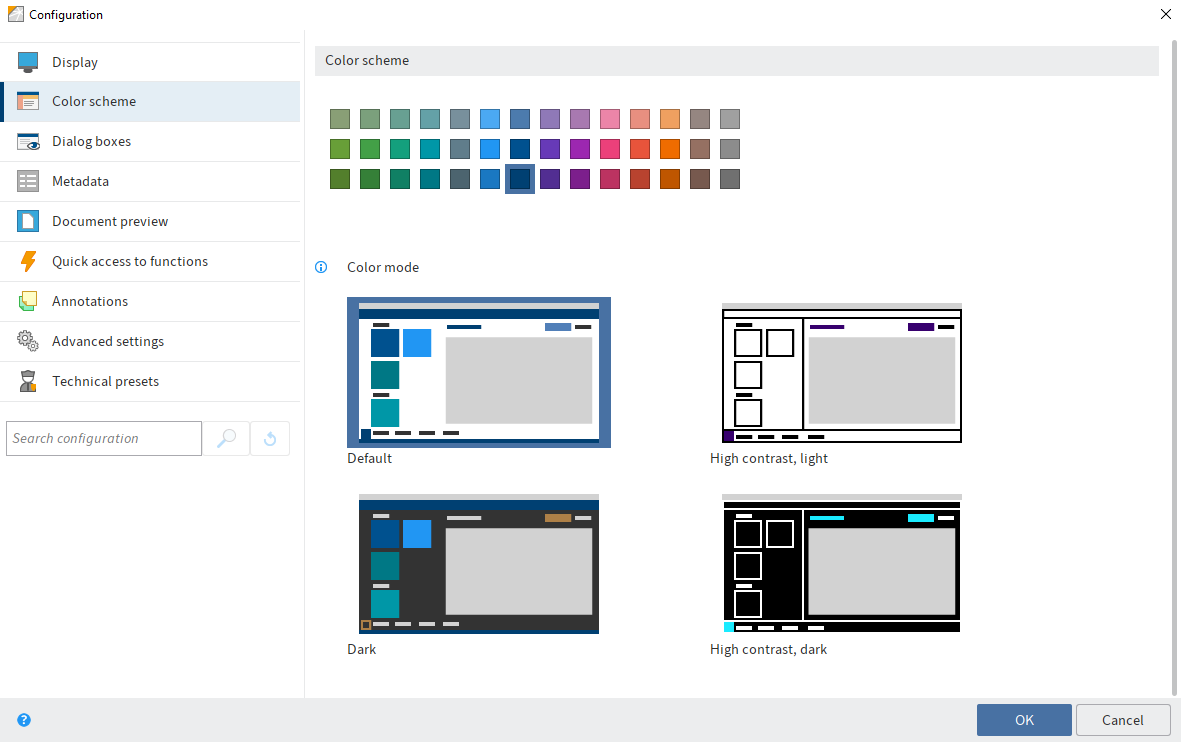Click the Display monitor icon
The width and height of the screenshot is (1181, 742).
pos(28,62)
